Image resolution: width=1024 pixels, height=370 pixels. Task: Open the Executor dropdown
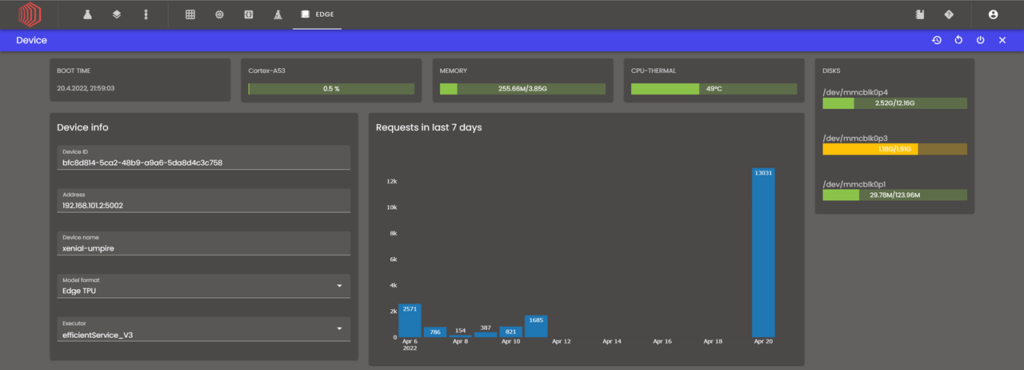point(204,330)
